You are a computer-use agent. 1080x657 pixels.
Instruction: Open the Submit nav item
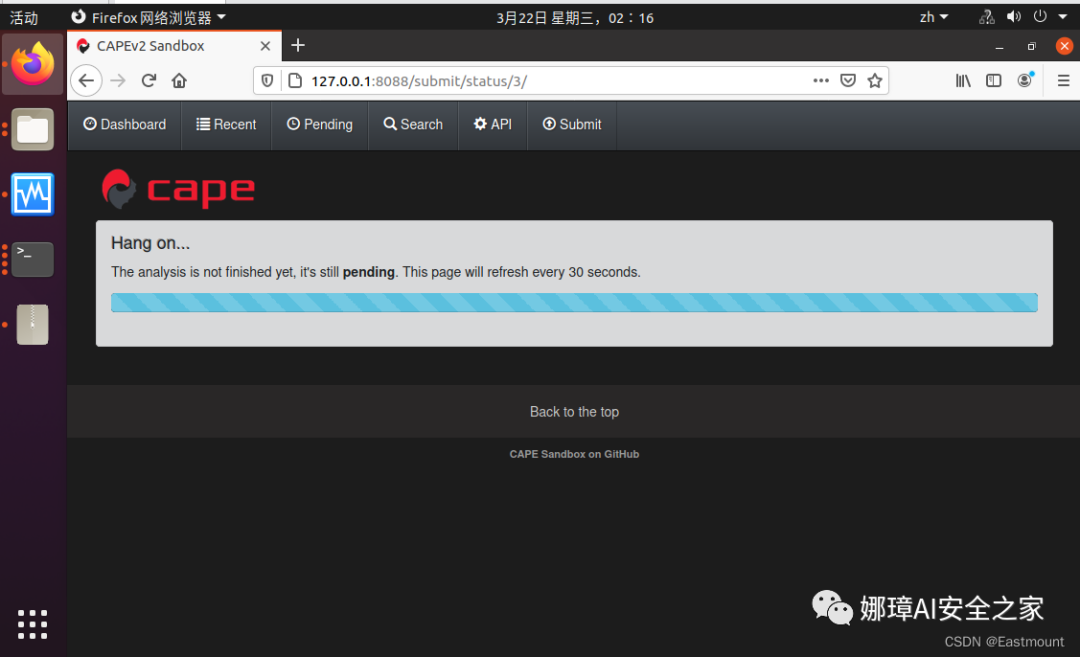(572, 125)
